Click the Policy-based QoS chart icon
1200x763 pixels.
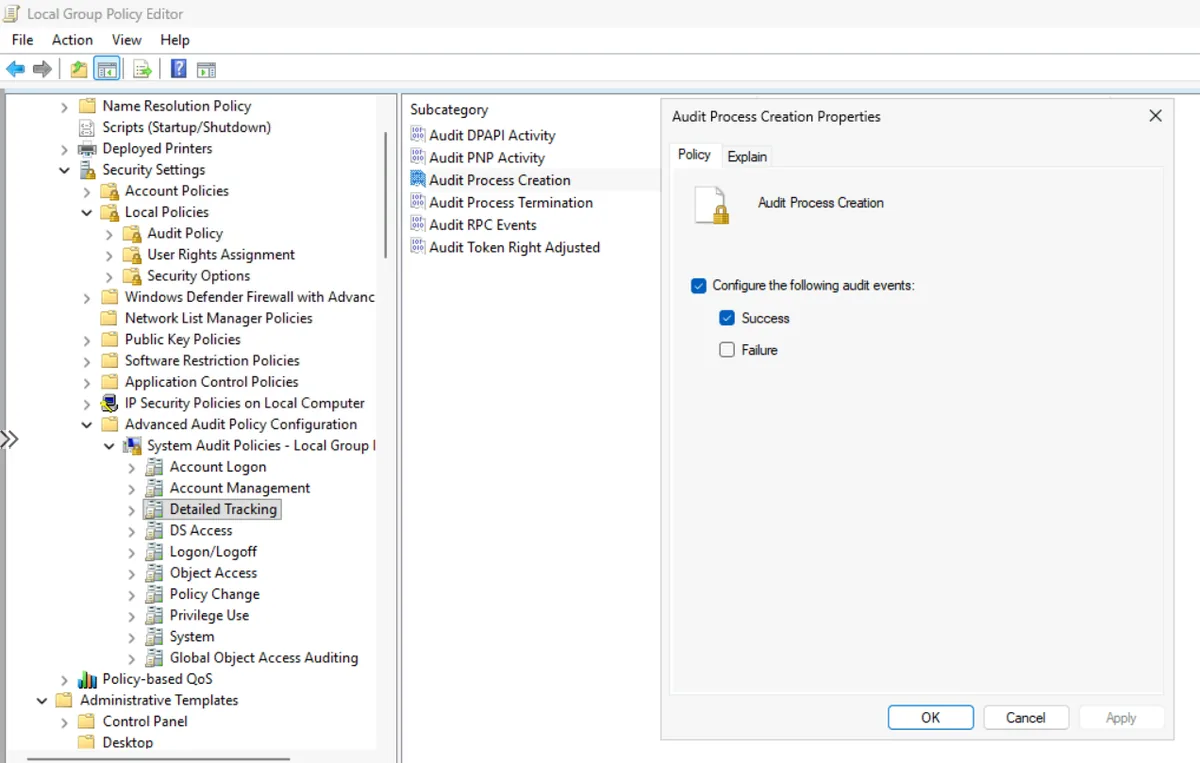[x=87, y=679]
